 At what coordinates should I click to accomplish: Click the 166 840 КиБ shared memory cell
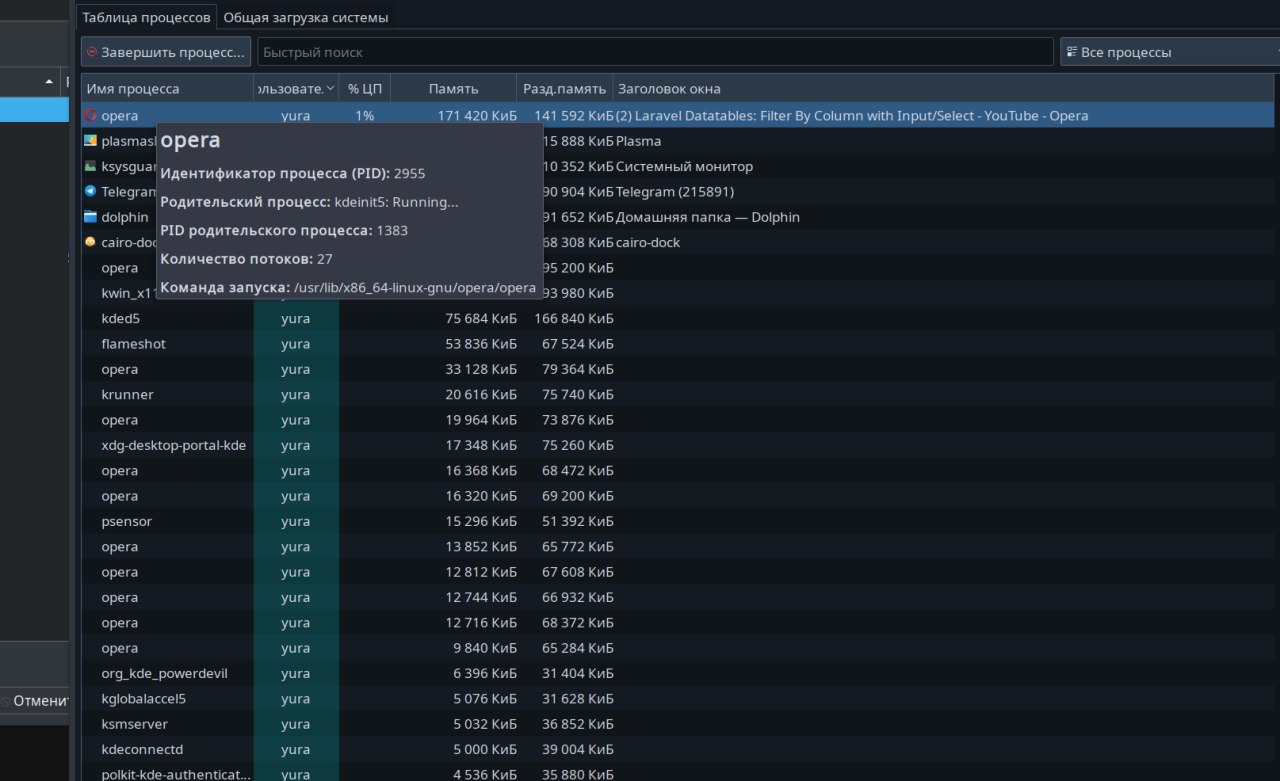pos(574,318)
